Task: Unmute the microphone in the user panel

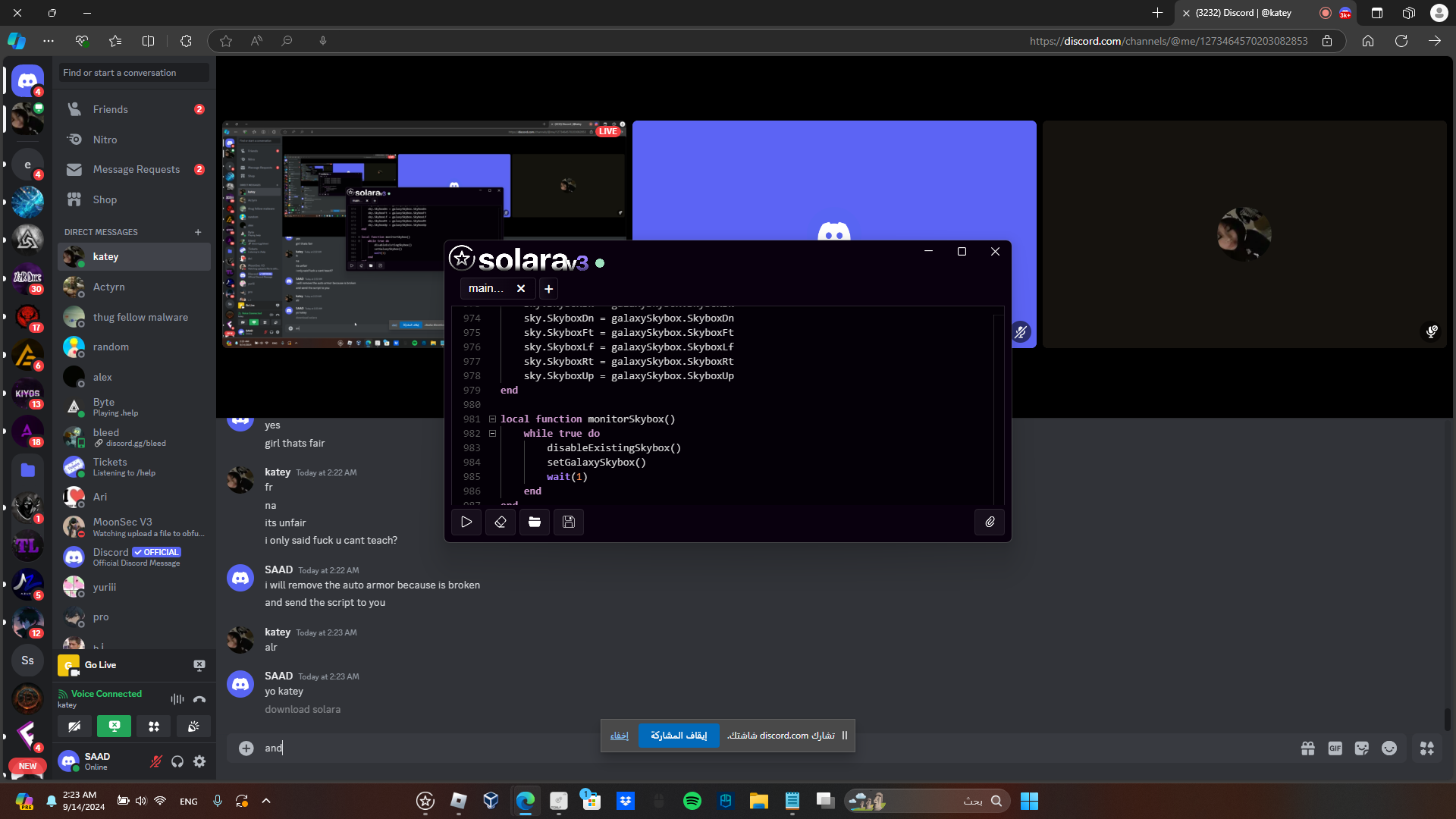Action: (156, 761)
